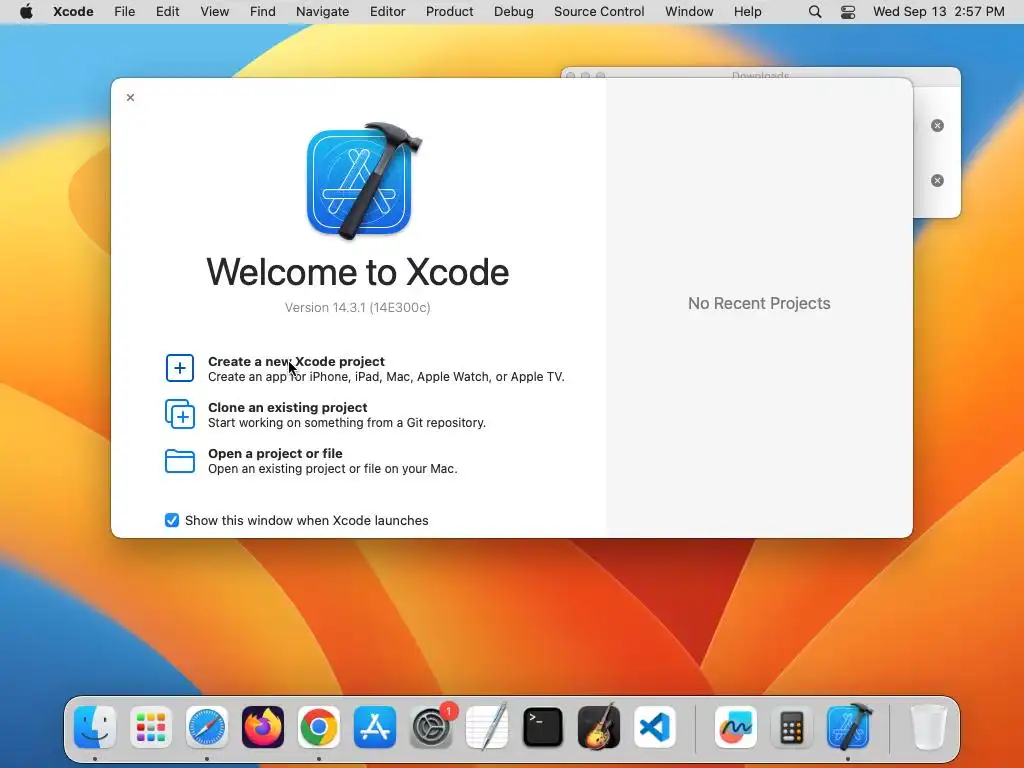Open Control Center in menu bar
Image resolution: width=1024 pixels, height=768 pixels.
pyautogui.click(x=848, y=12)
